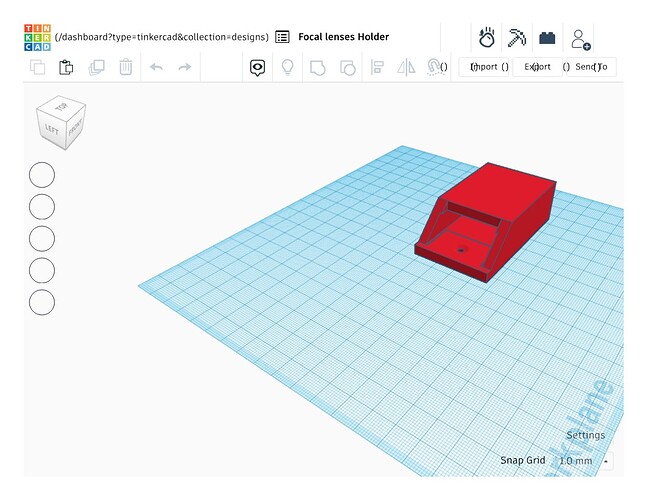Click the first circle button under view cube

click(x=42, y=175)
